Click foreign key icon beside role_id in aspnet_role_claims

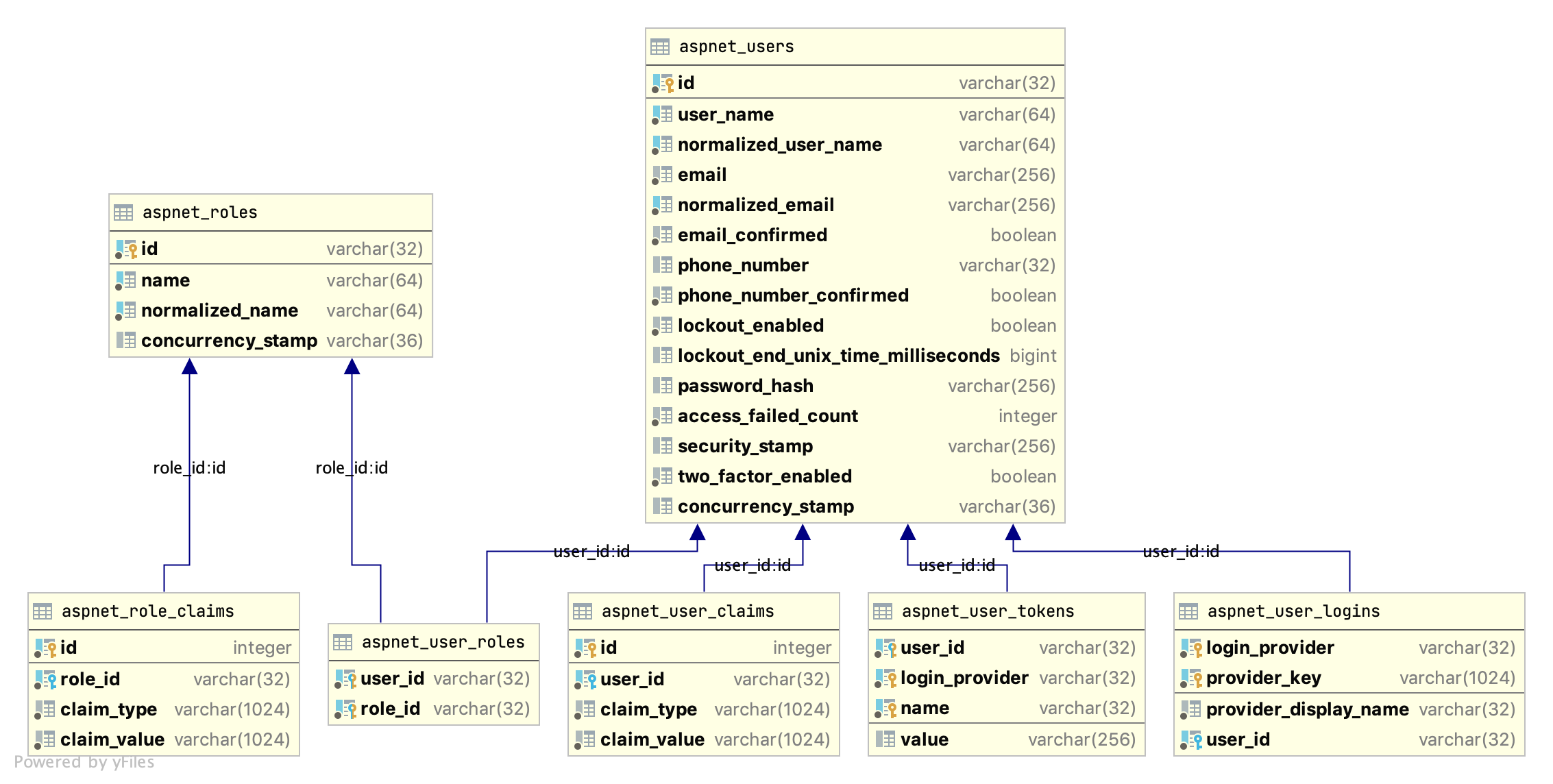pos(45,680)
